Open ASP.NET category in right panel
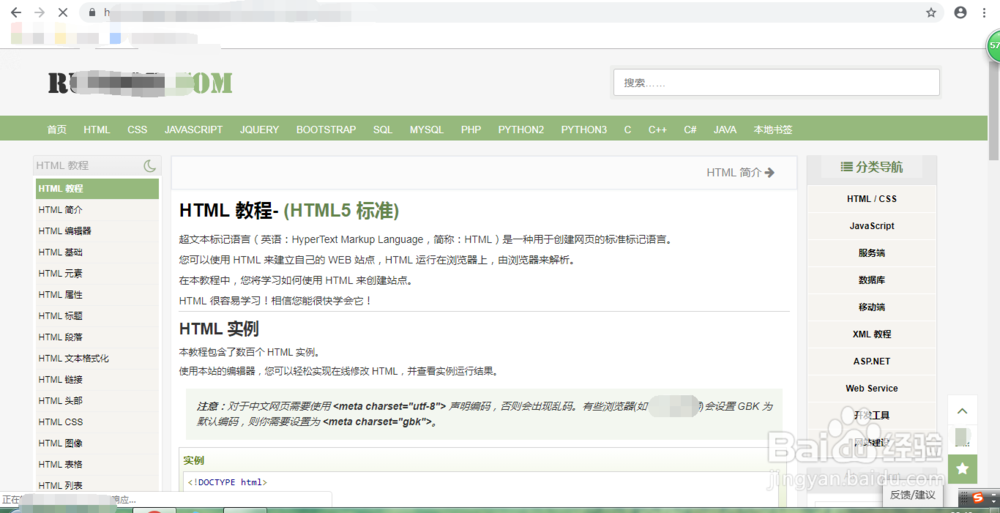The height and width of the screenshot is (513, 1000). [872, 361]
